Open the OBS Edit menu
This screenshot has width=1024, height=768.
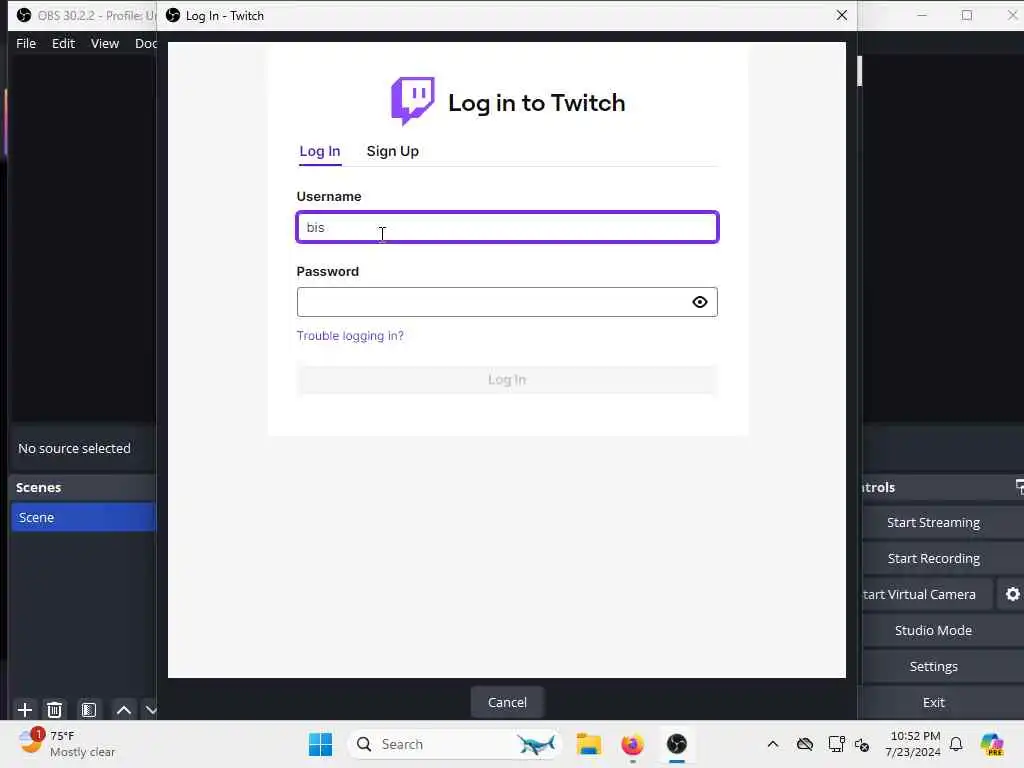63,43
